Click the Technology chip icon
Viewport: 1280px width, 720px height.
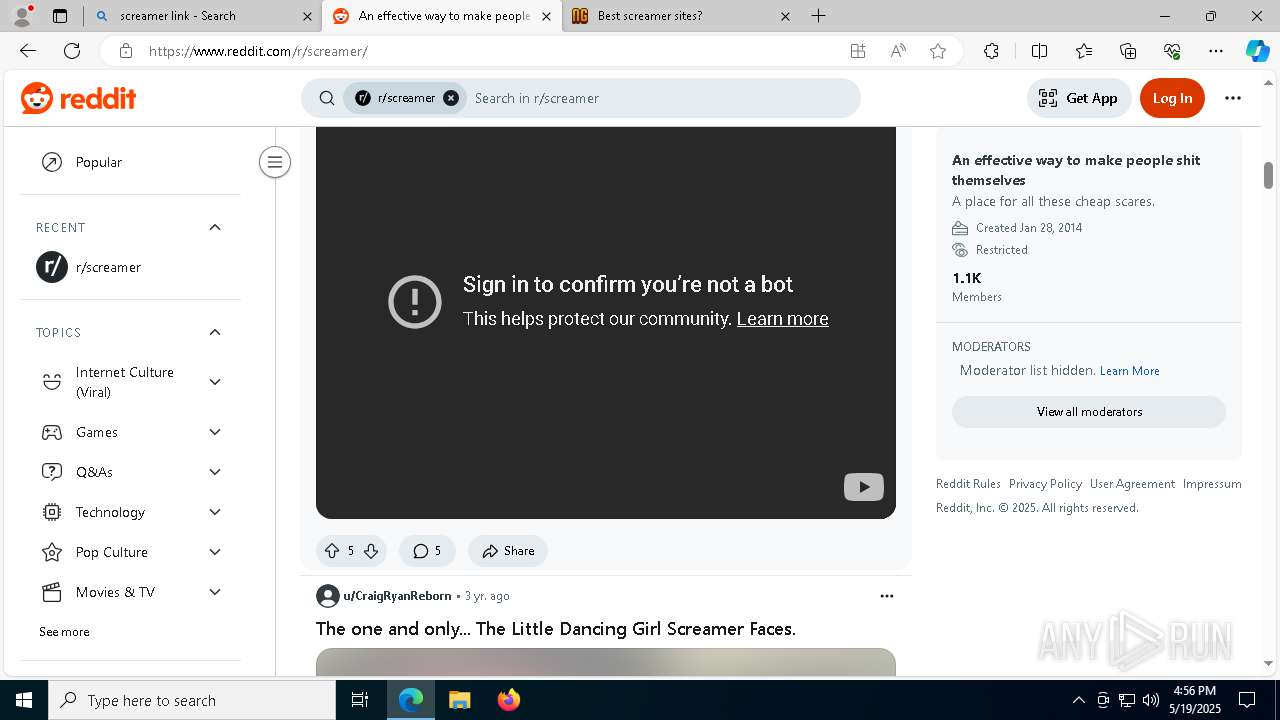pos(52,512)
